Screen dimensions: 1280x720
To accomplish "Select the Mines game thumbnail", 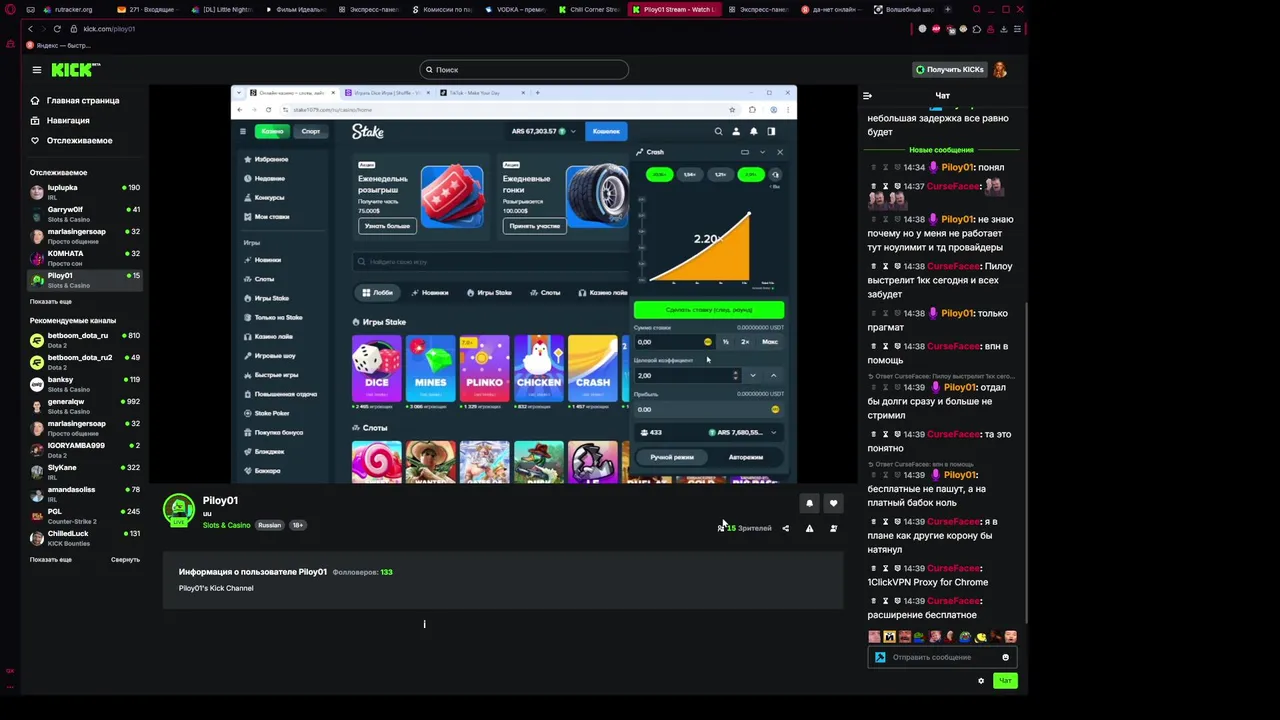I will [x=431, y=368].
